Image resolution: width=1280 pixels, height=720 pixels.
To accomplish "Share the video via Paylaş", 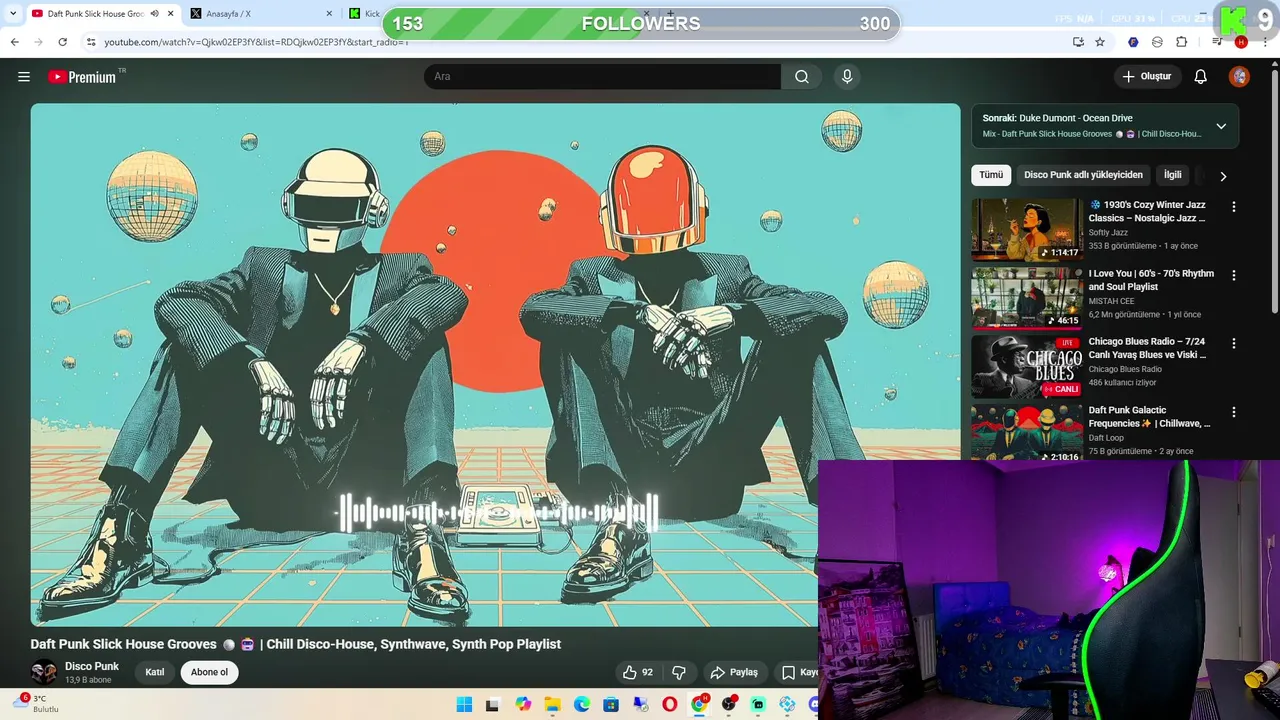I will point(734,672).
